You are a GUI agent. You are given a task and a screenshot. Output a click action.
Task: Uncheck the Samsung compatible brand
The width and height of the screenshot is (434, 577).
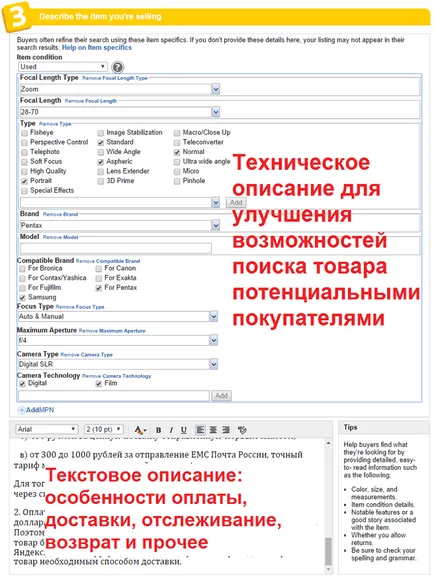[22, 298]
